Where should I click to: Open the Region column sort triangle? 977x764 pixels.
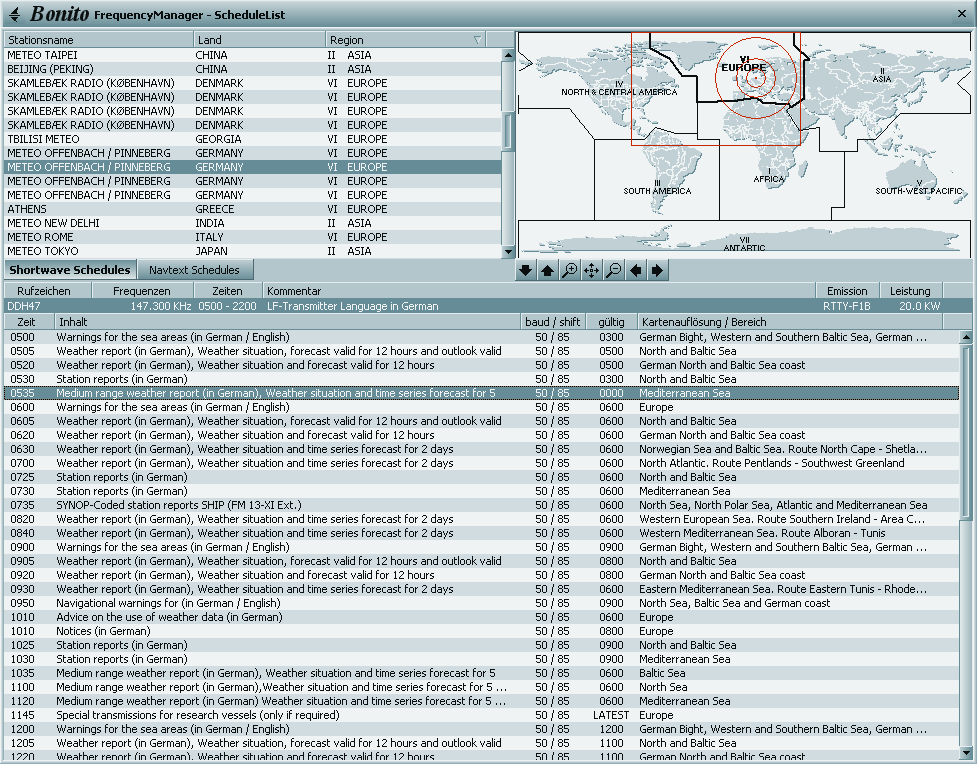click(x=477, y=40)
